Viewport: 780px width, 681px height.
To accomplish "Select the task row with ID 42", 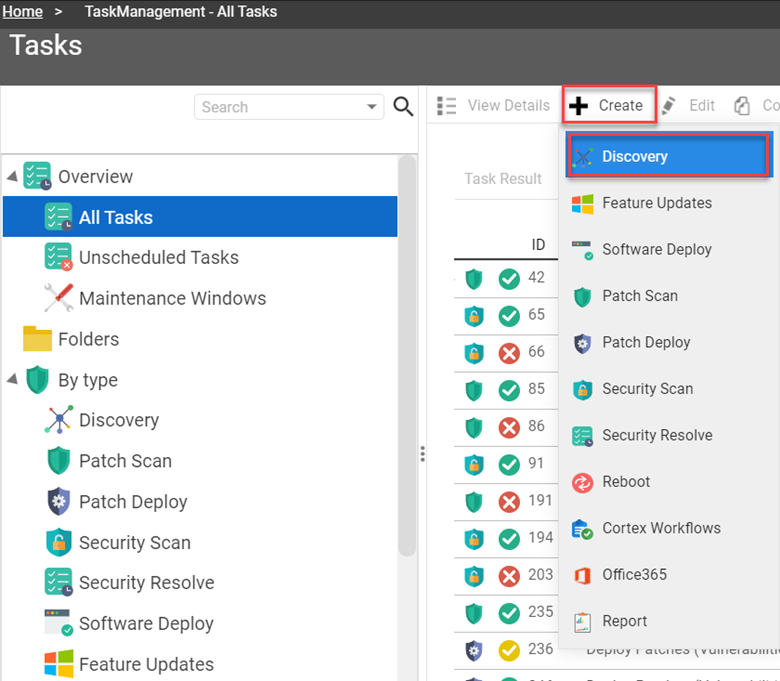I will tap(506, 279).
